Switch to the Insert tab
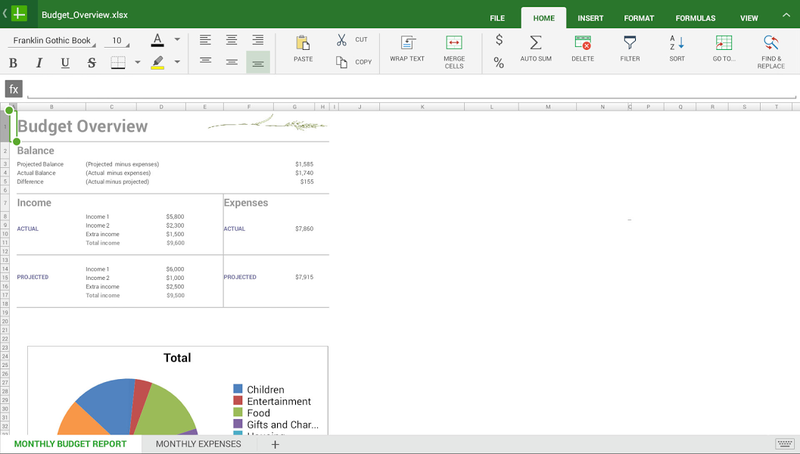 click(590, 18)
